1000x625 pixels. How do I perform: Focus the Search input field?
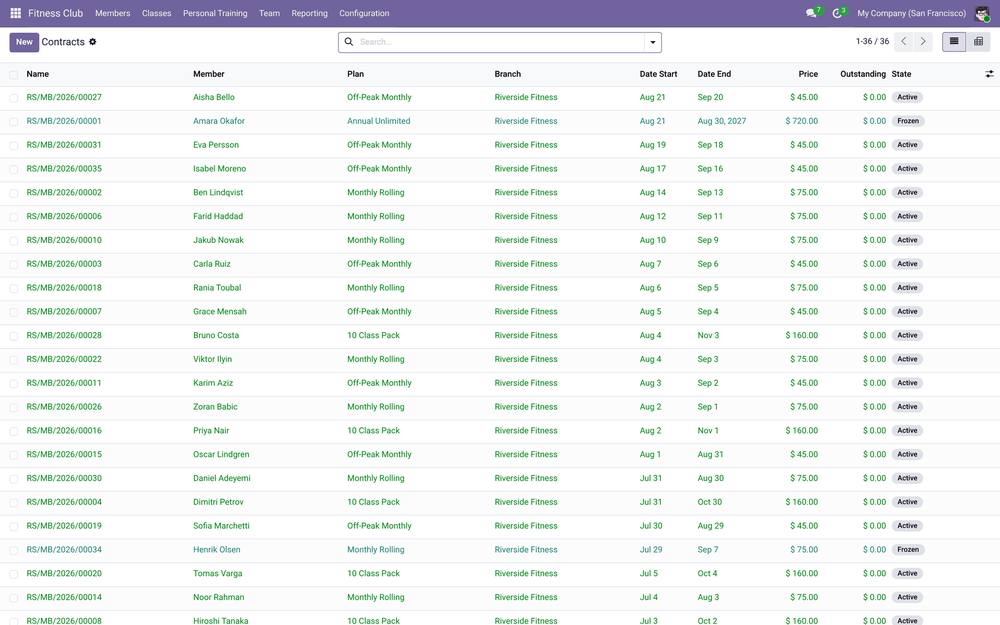[x=501, y=42]
